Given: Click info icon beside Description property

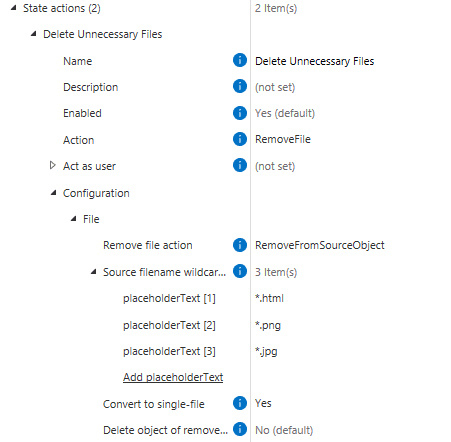Looking at the screenshot, I should [x=240, y=86].
